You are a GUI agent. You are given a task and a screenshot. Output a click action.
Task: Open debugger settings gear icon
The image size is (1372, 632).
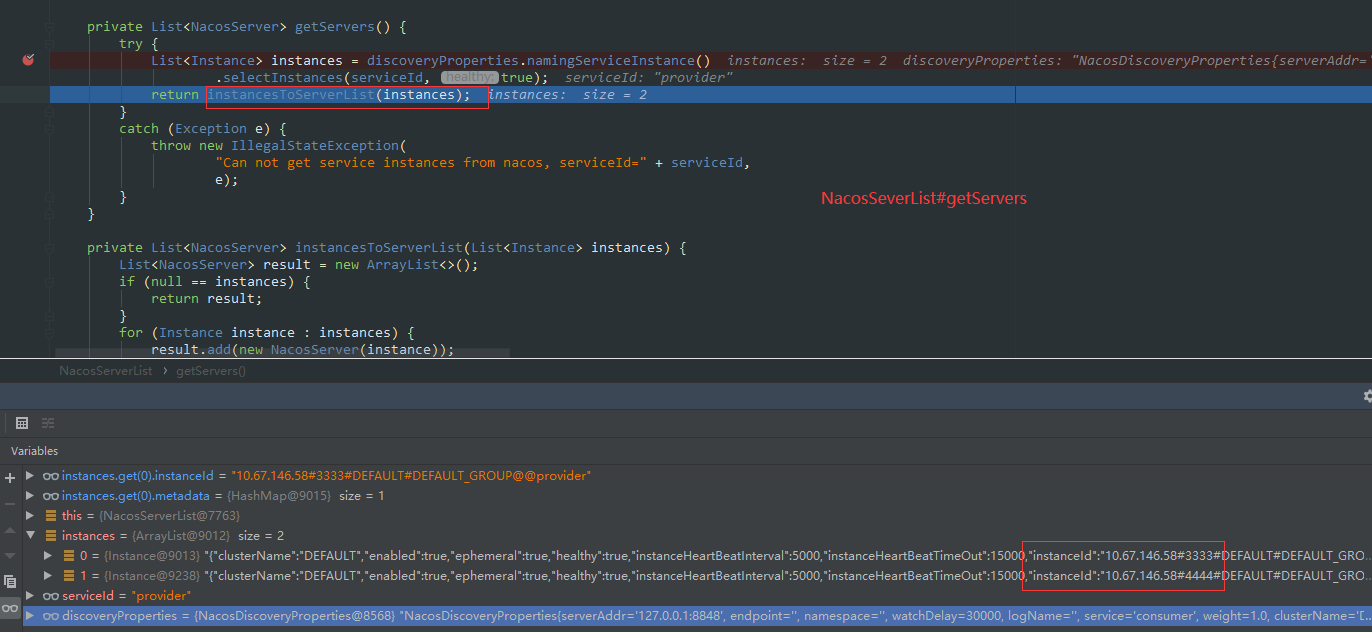pyautogui.click(x=1366, y=397)
